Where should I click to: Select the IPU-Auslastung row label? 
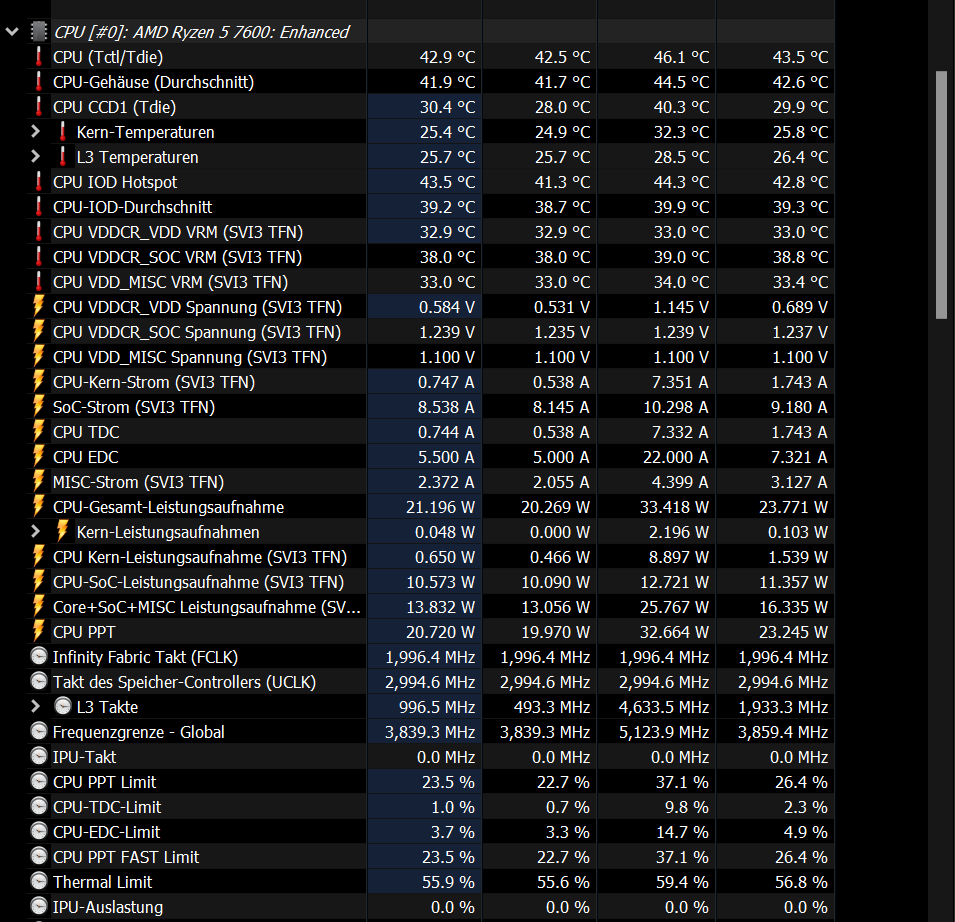(108, 907)
